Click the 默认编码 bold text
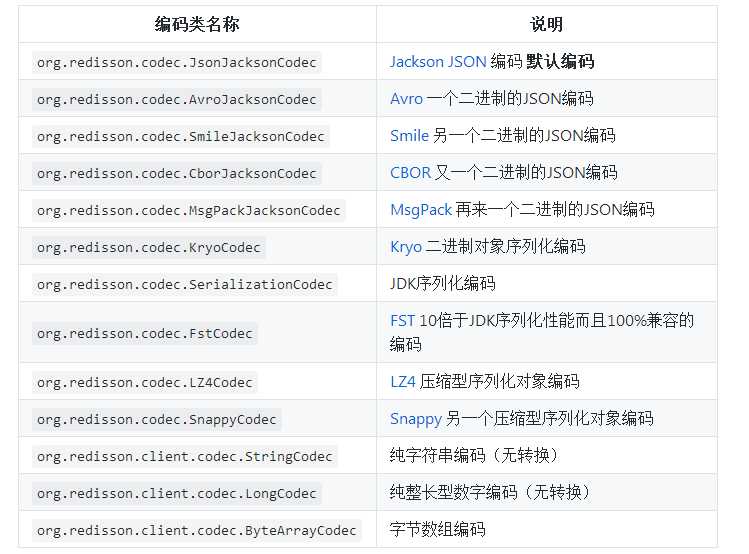 [560, 62]
